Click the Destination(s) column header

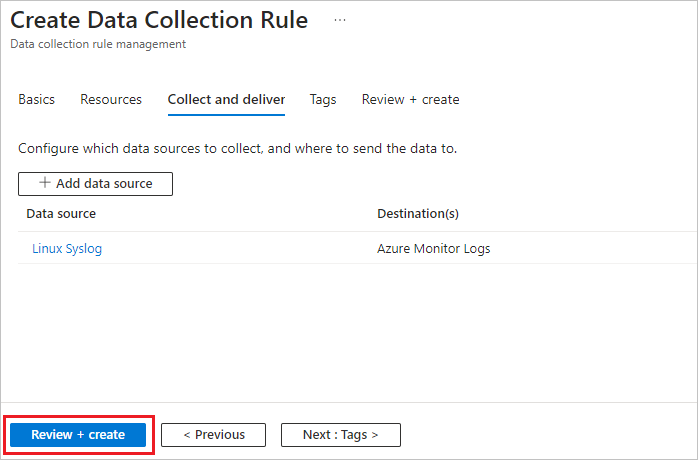click(x=418, y=214)
